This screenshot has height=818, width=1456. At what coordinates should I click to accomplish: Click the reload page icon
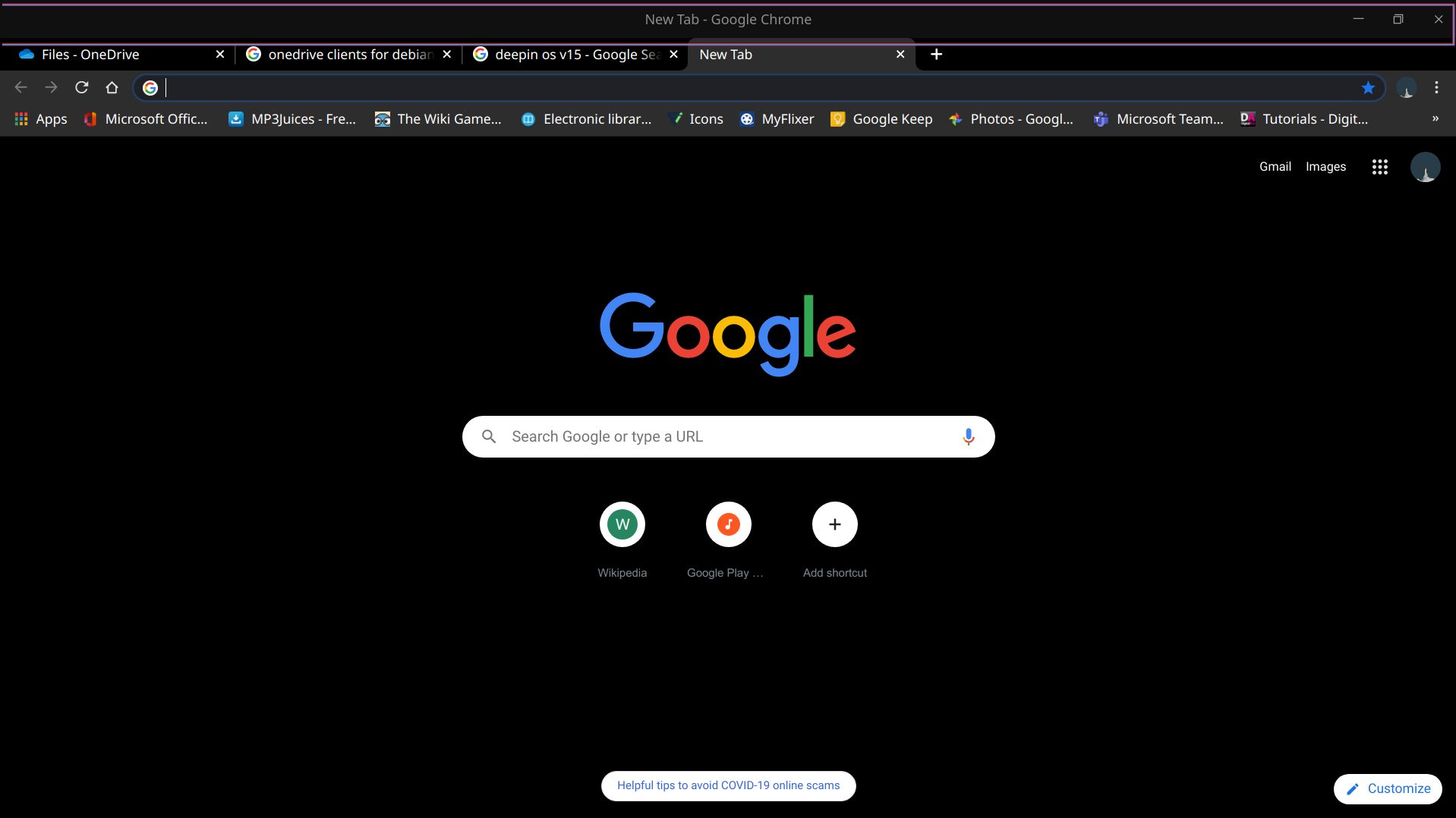coord(81,87)
